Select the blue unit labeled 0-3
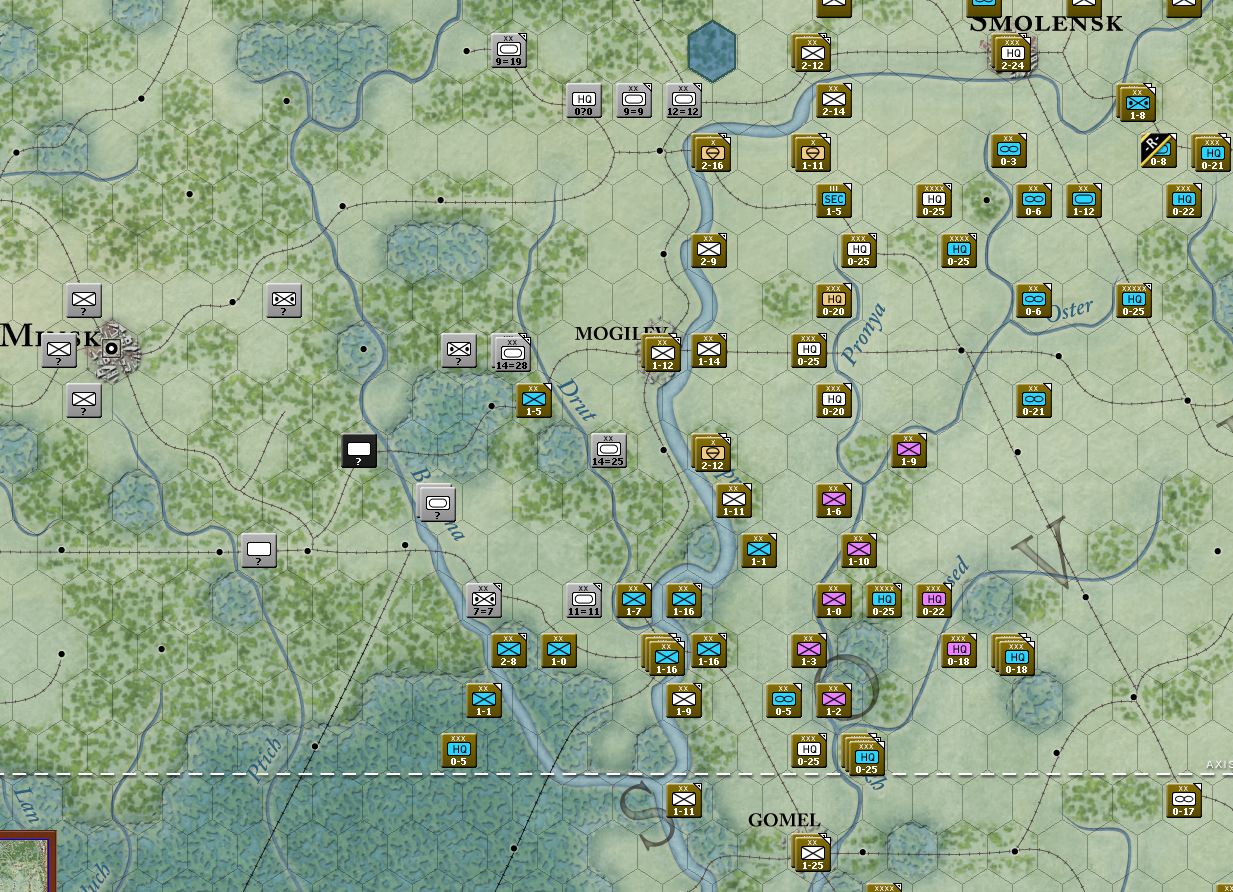 [1009, 150]
